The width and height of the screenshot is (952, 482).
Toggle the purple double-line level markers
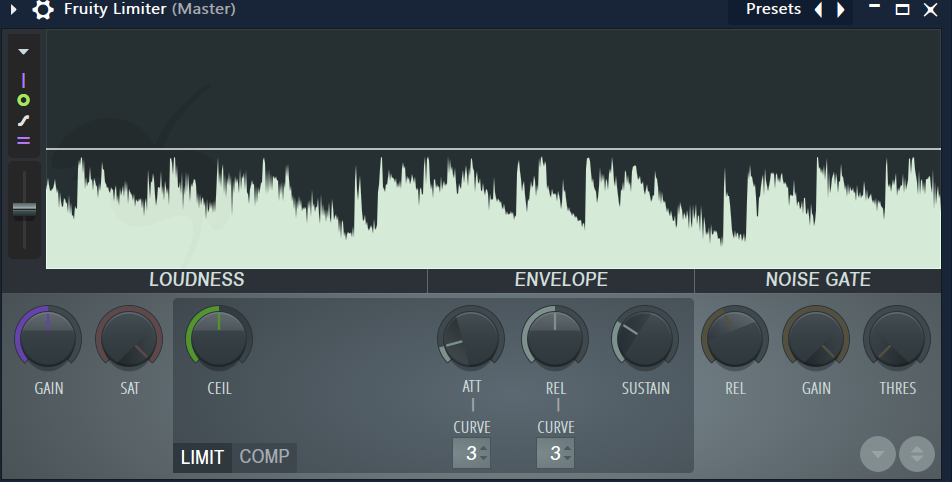click(x=24, y=140)
